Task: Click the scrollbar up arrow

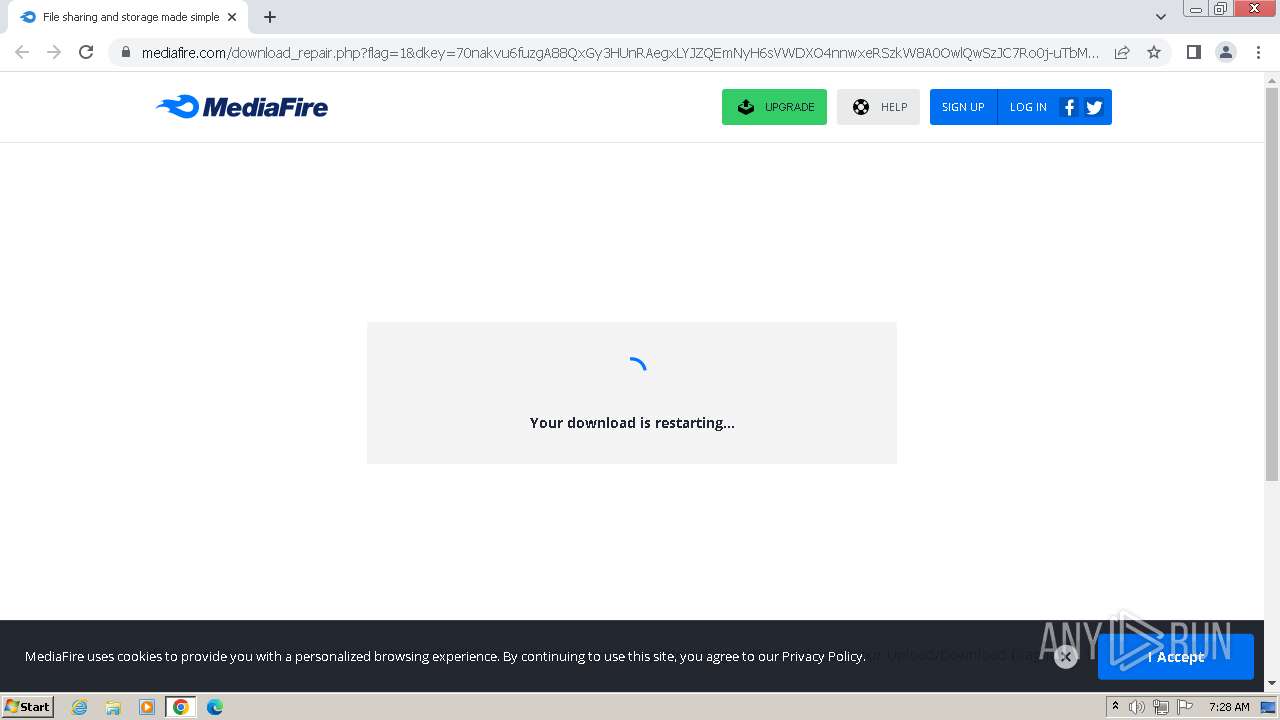Action: 1272,79
